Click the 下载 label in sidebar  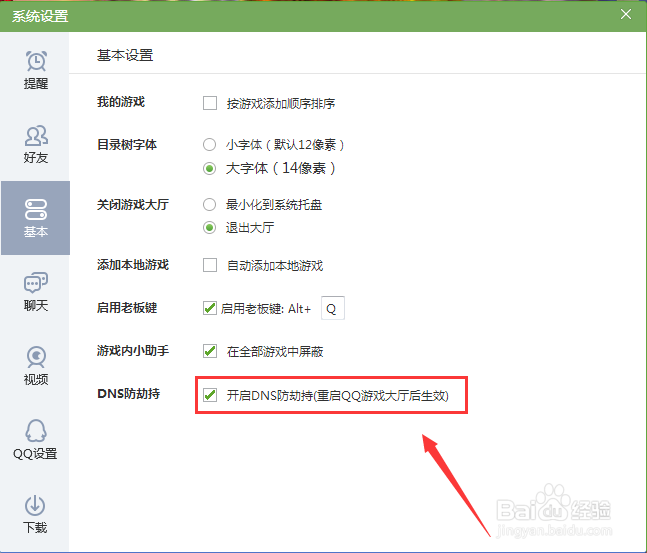point(35,527)
